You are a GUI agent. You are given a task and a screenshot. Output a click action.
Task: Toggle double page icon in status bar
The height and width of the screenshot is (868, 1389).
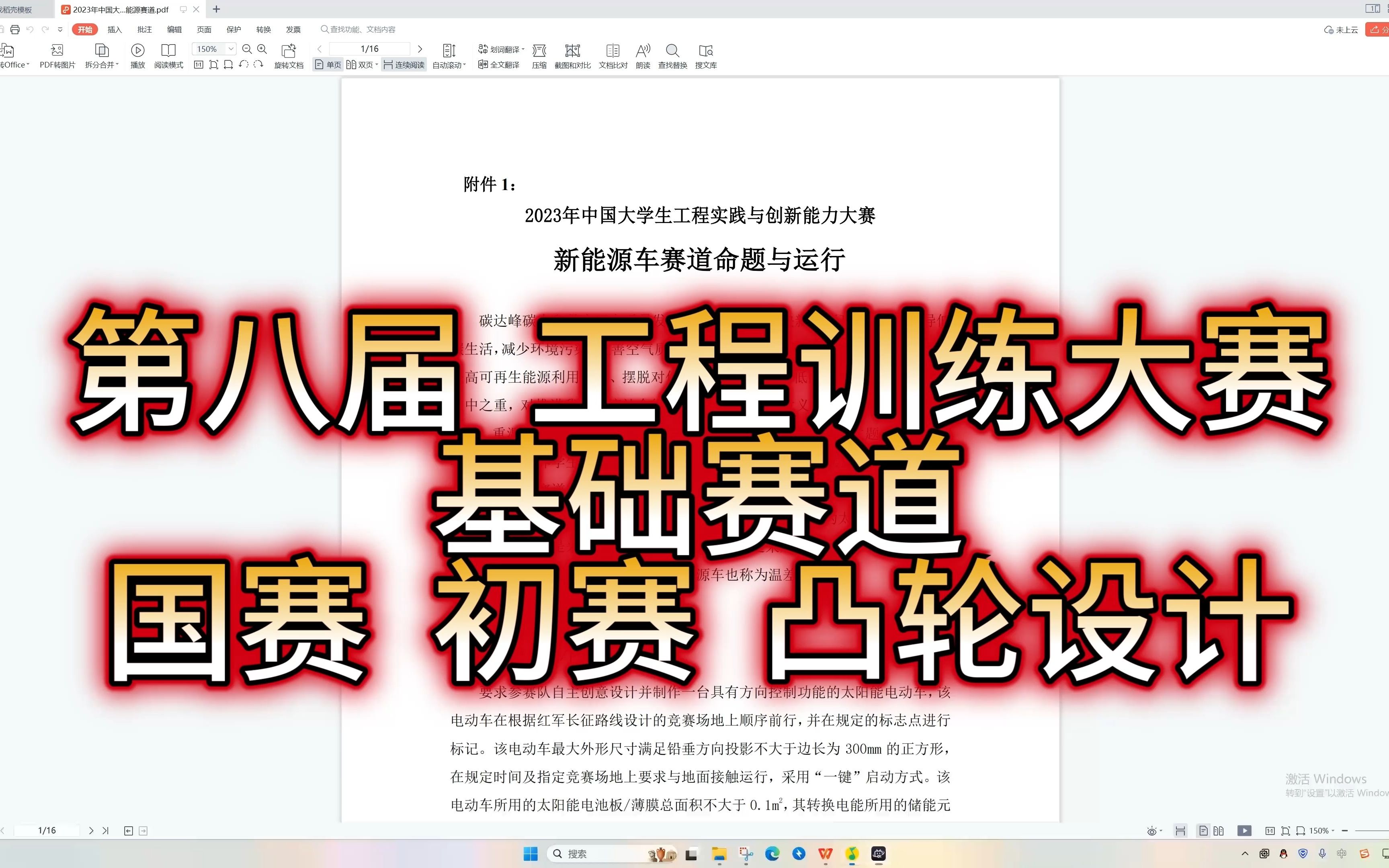click(x=1219, y=831)
